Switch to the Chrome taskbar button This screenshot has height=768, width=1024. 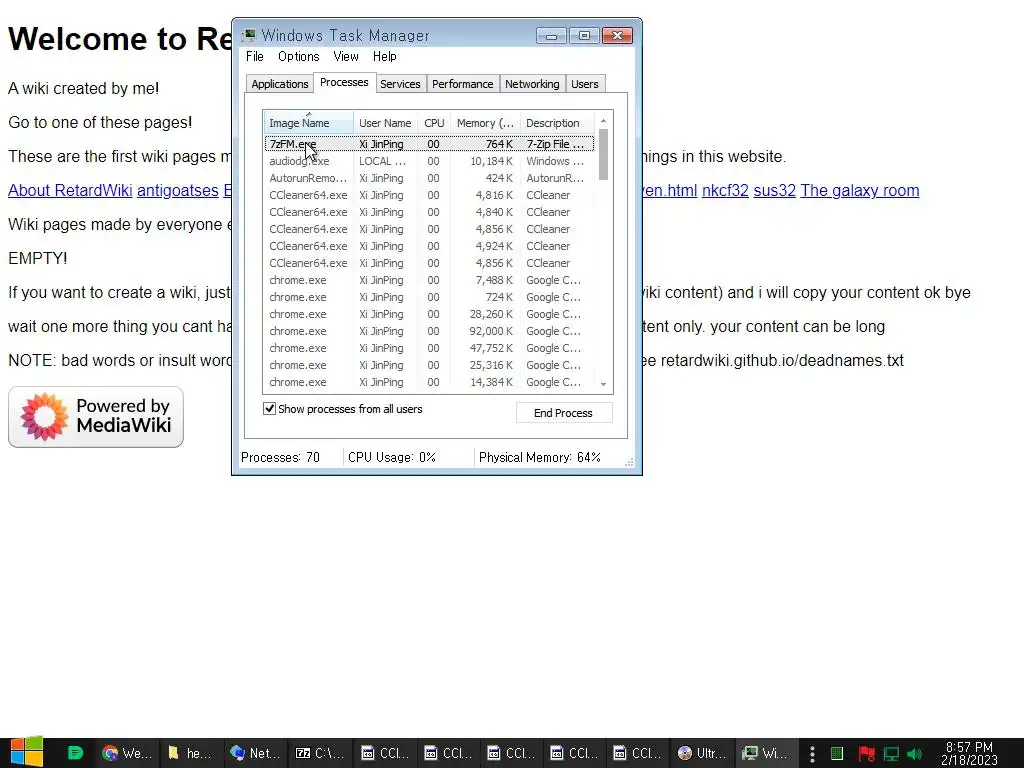[x=127, y=753]
